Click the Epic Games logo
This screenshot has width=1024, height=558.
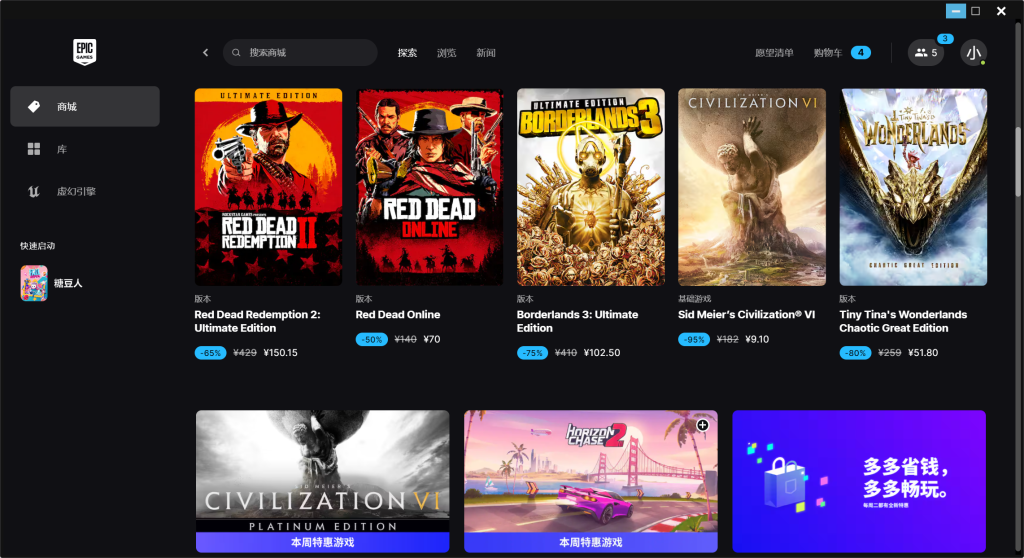(x=84, y=52)
